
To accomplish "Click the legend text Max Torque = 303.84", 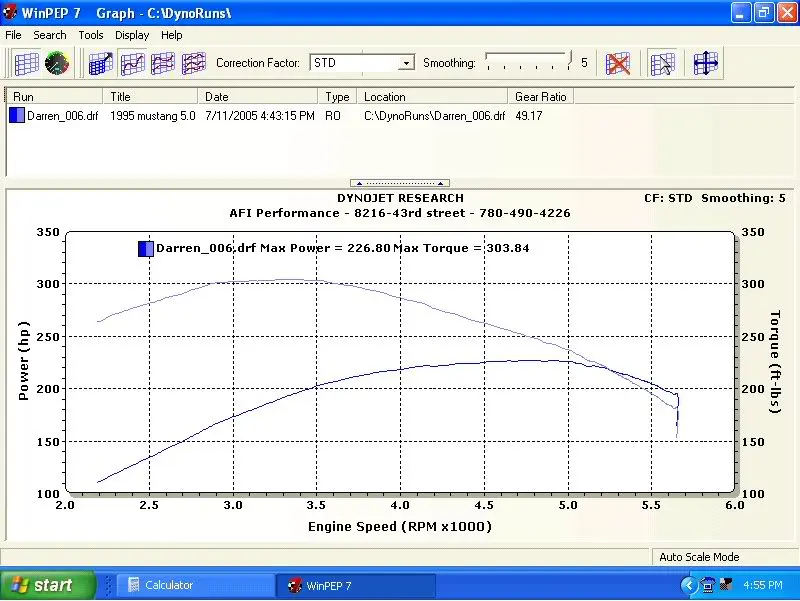I will tap(461, 248).
